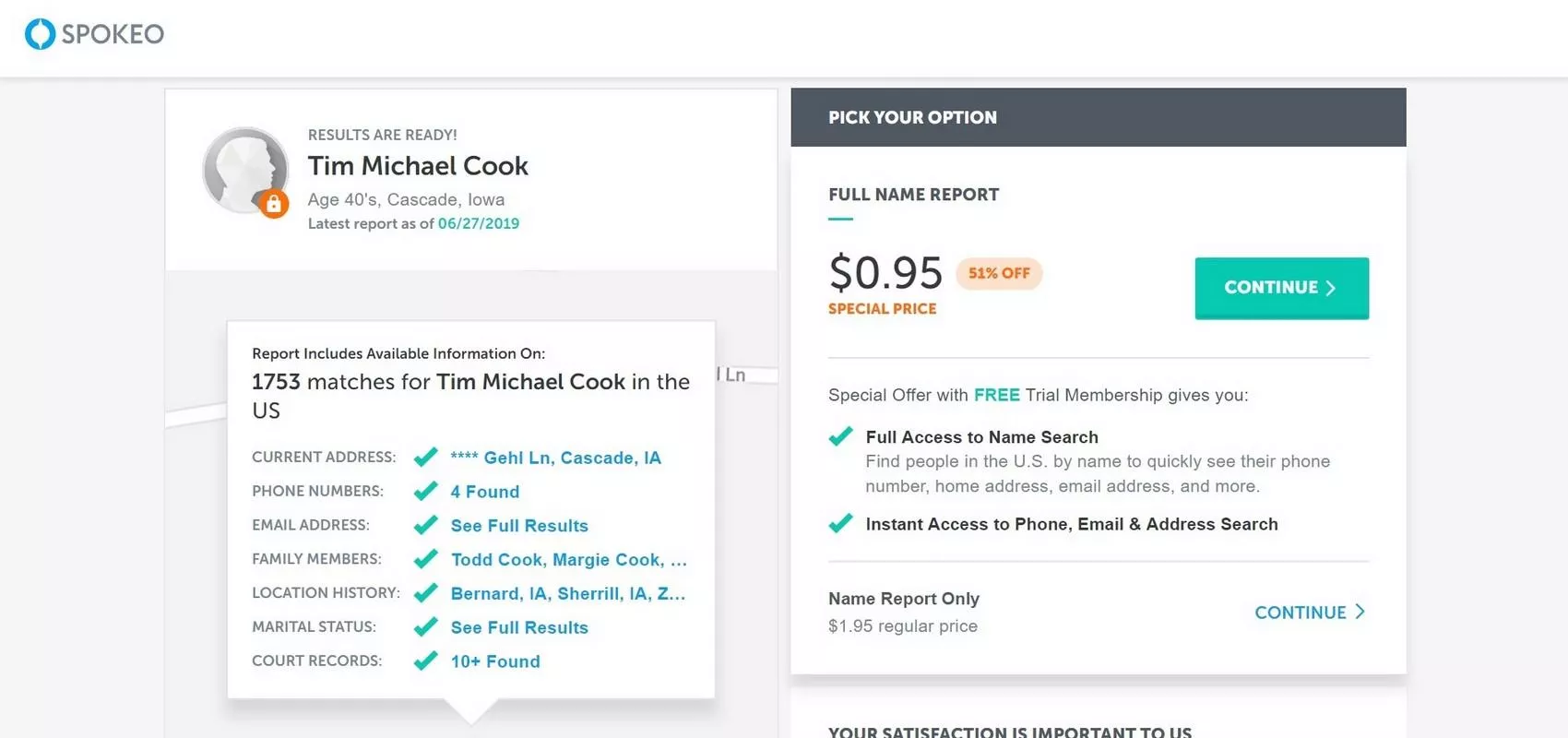This screenshot has height=738, width=1568.
Task: Click See Full Results for email address
Action: (x=519, y=526)
